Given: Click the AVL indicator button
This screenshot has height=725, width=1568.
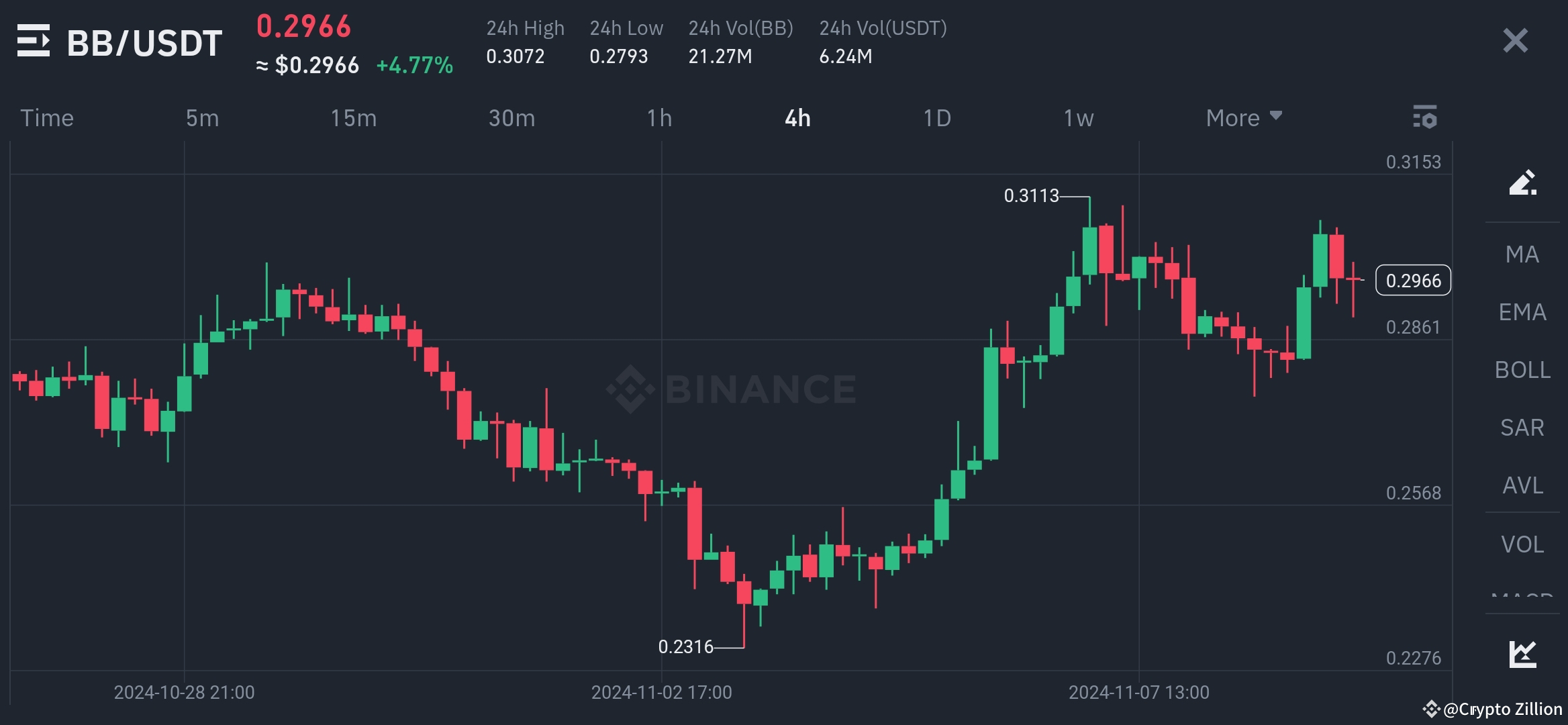Looking at the screenshot, I should tap(1522, 485).
